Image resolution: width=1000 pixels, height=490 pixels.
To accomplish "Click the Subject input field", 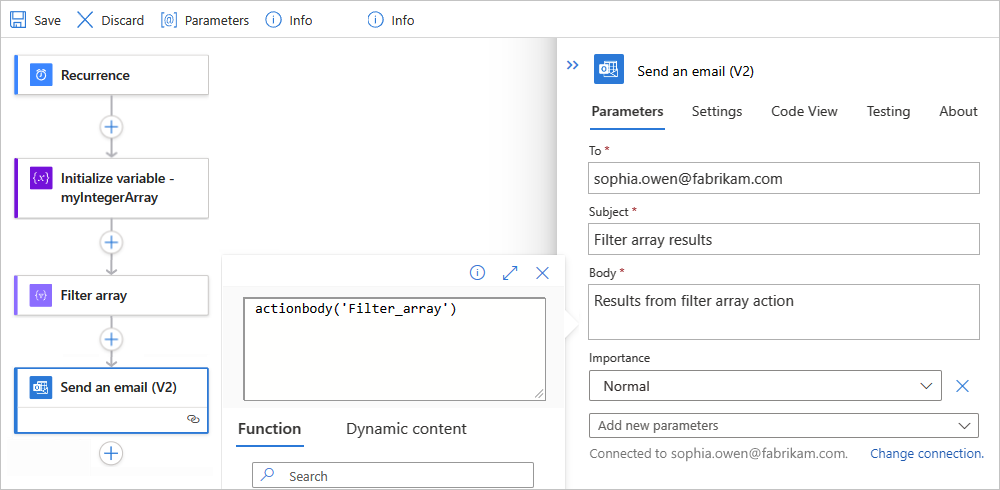I will coord(783,240).
